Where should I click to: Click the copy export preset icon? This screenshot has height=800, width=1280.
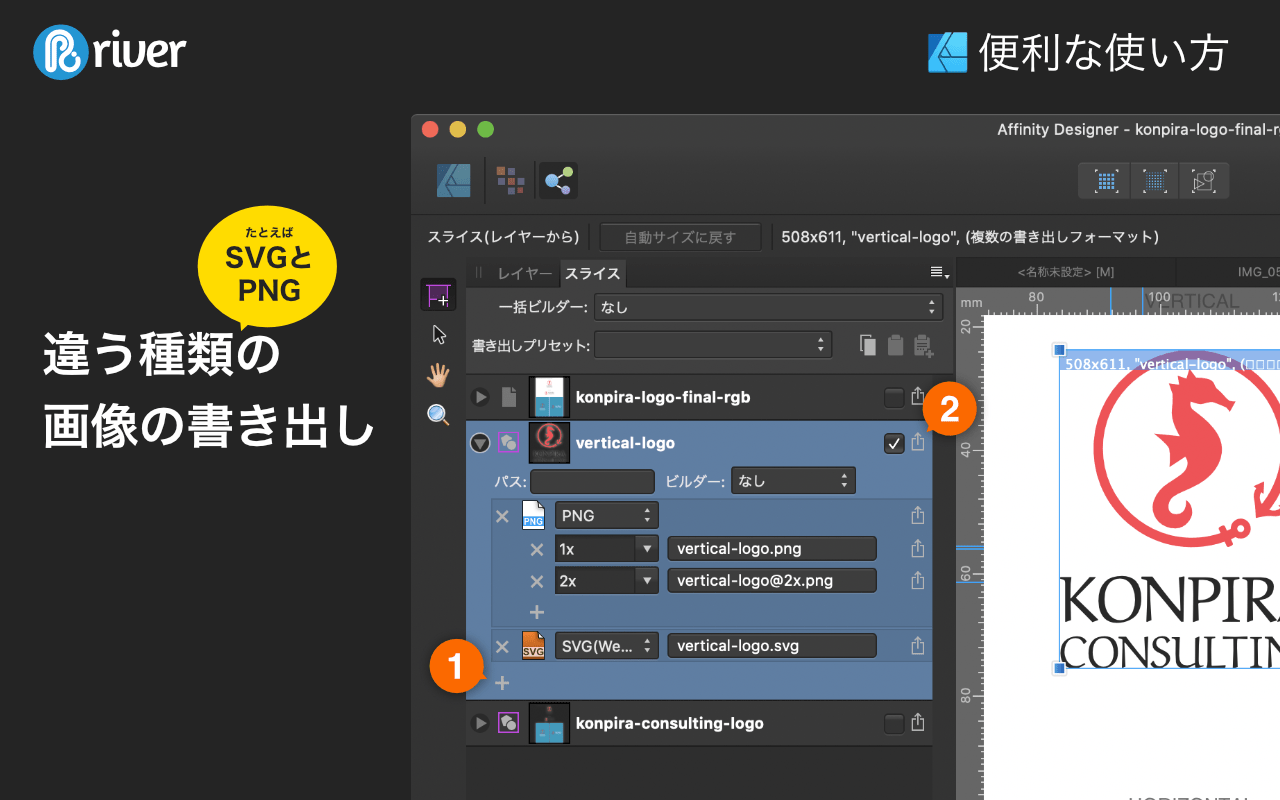click(x=868, y=345)
